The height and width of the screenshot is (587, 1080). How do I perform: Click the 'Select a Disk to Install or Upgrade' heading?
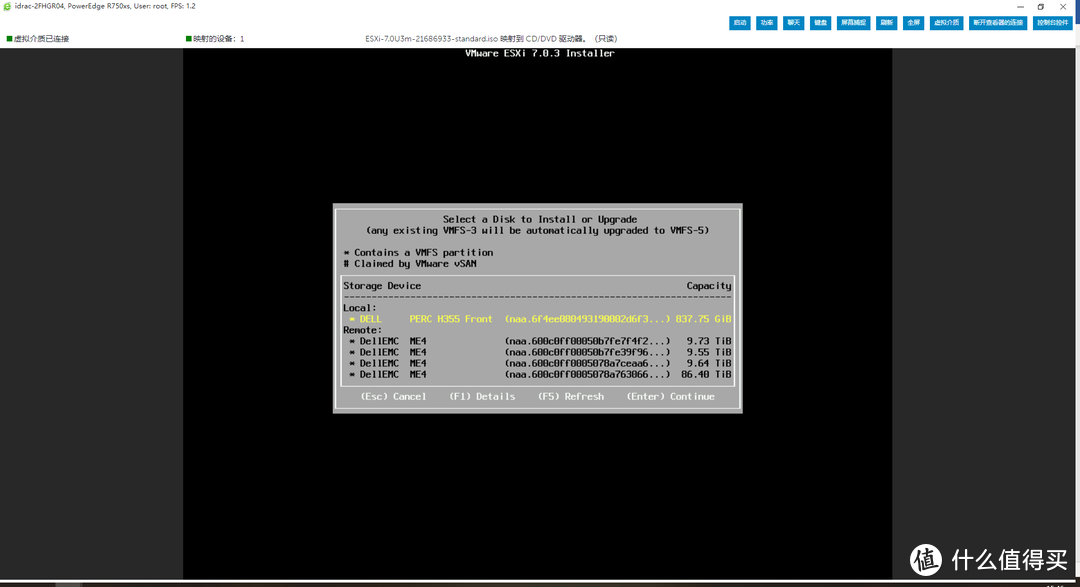[x=540, y=219]
